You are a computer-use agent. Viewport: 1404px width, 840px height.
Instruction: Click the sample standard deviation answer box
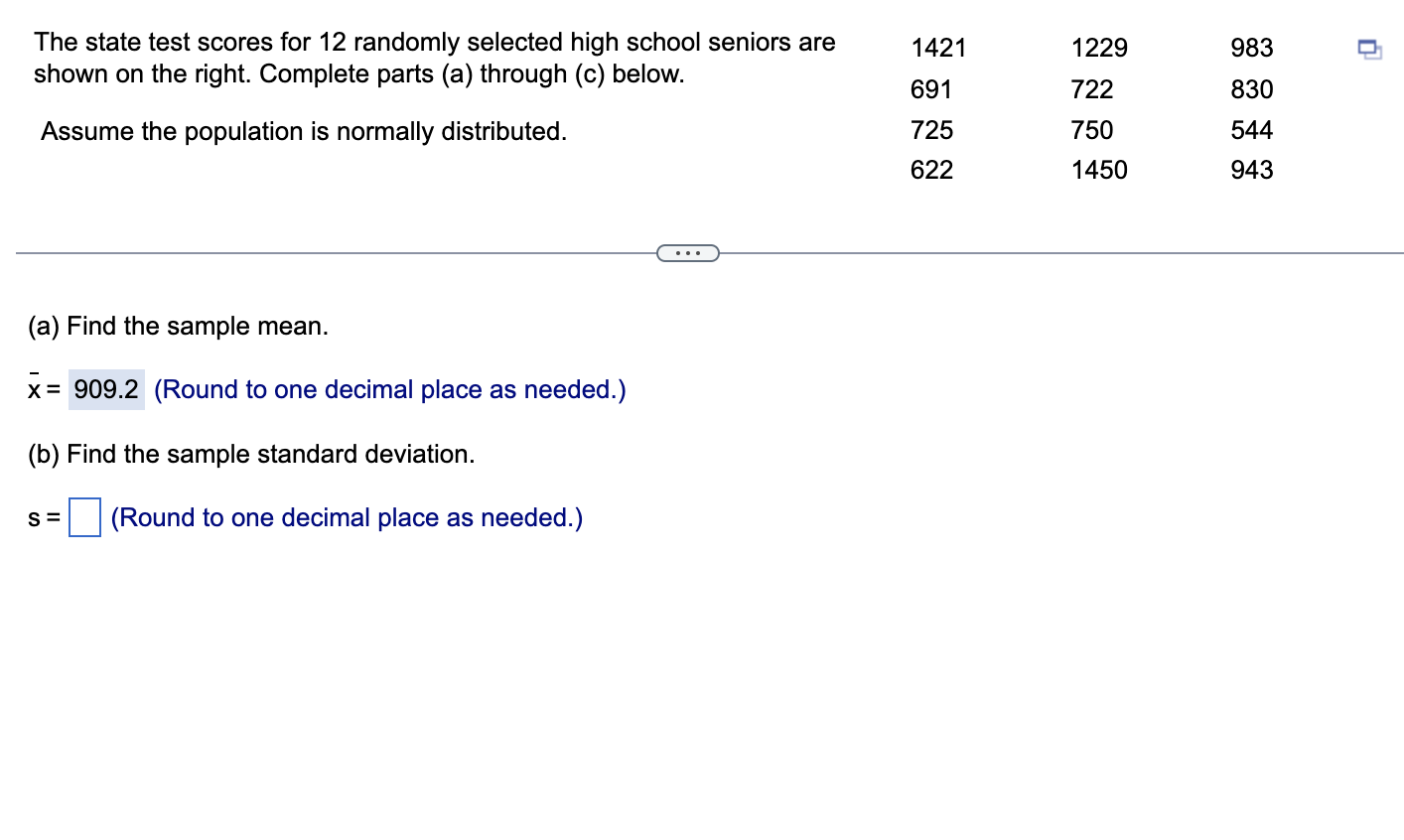[82, 517]
